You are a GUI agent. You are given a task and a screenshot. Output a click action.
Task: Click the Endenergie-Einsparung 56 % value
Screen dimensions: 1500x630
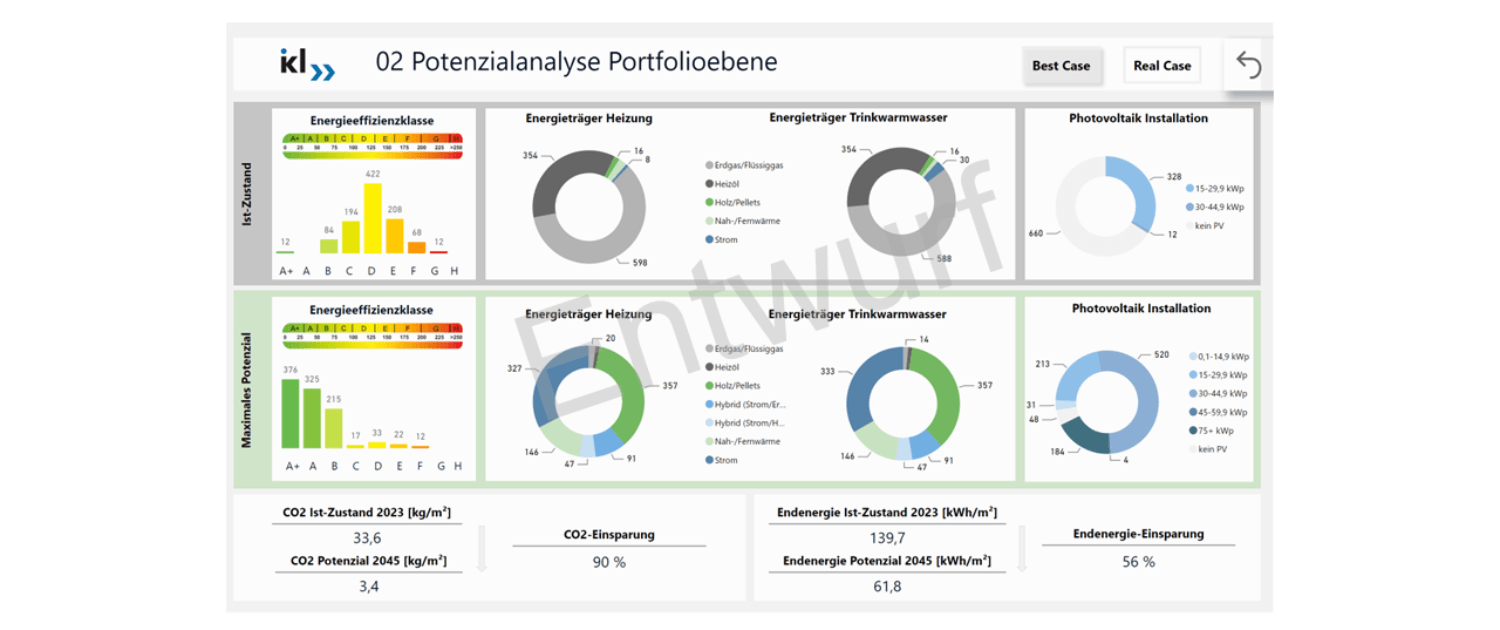(x=1138, y=562)
